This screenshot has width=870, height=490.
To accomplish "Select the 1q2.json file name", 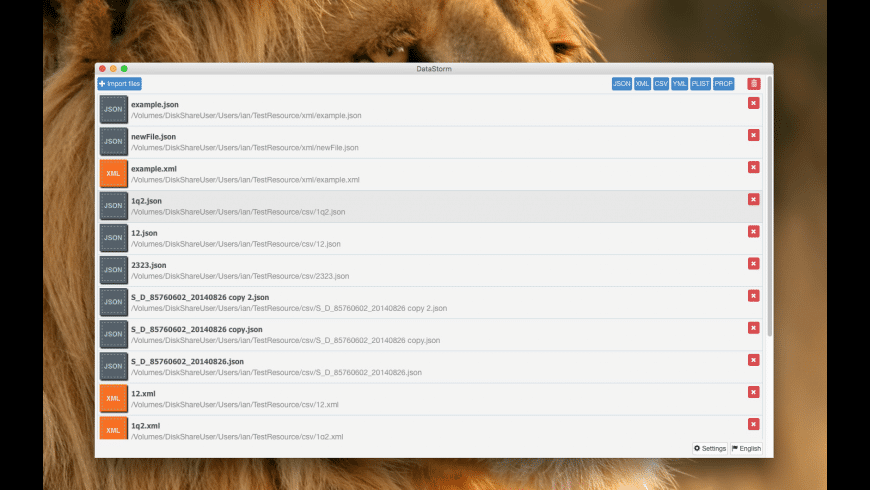I will tap(146, 201).
